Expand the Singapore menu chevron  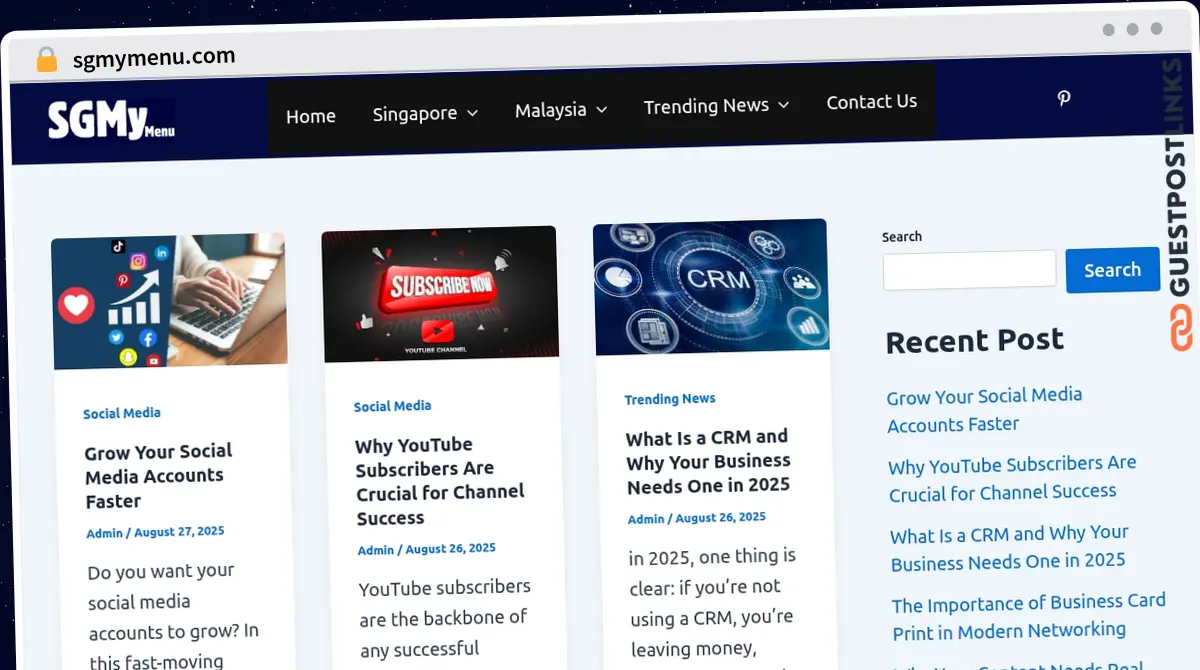coord(472,113)
